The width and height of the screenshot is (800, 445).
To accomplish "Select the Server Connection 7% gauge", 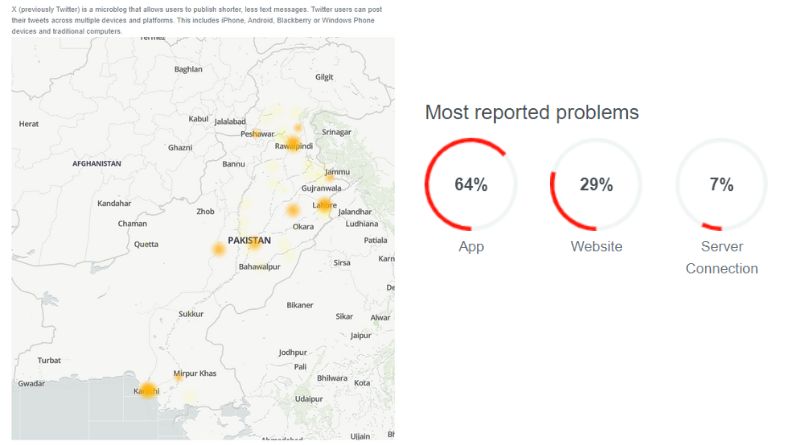I will tap(721, 185).
